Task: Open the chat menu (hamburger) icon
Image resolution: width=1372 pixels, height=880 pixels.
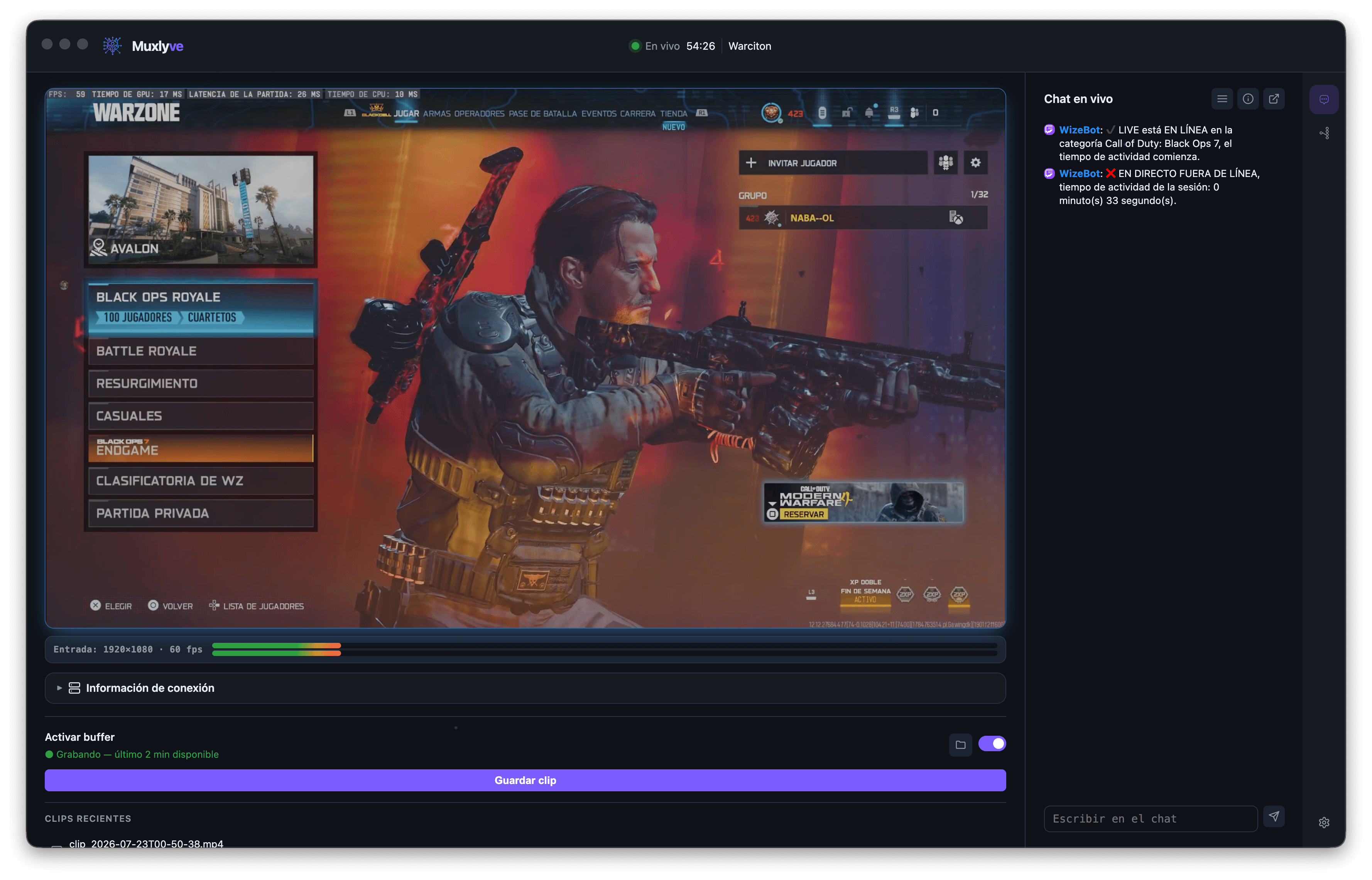Action: click(1222, 99)
